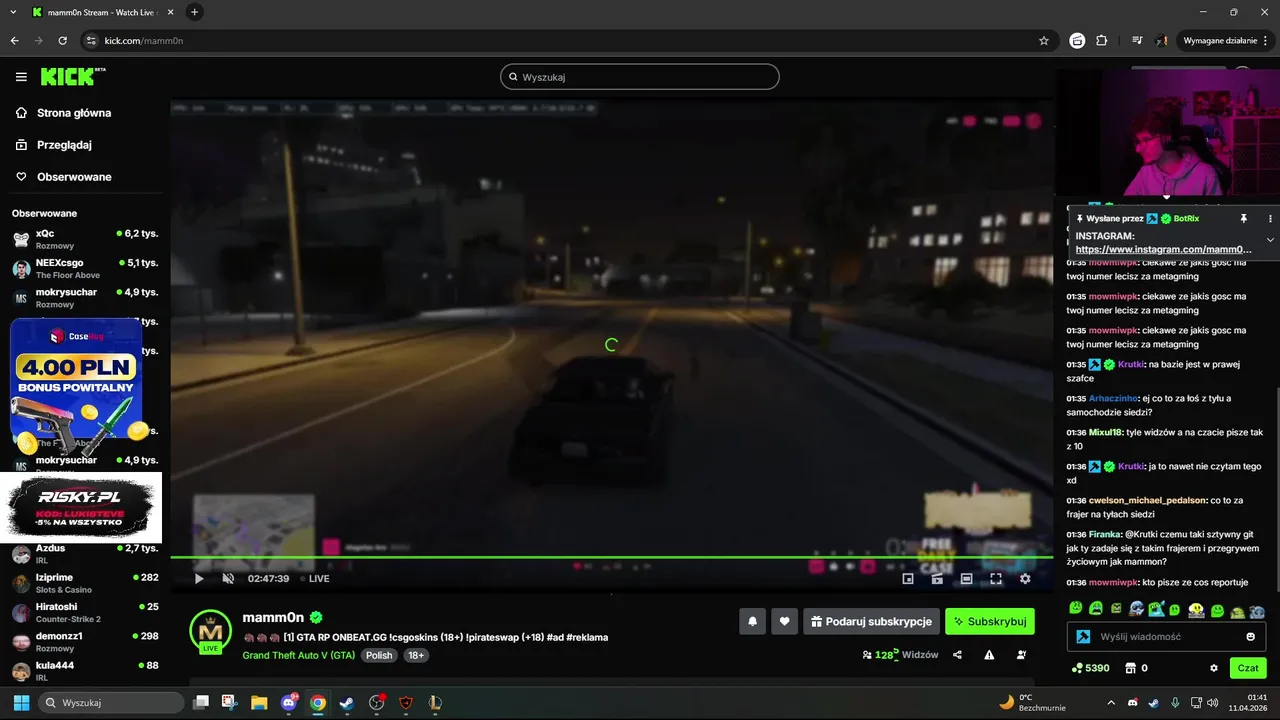The width and height of the screenshot is (1280, 720).
Task: Follow the channel with heart button
Action: (x=785, y=621)
